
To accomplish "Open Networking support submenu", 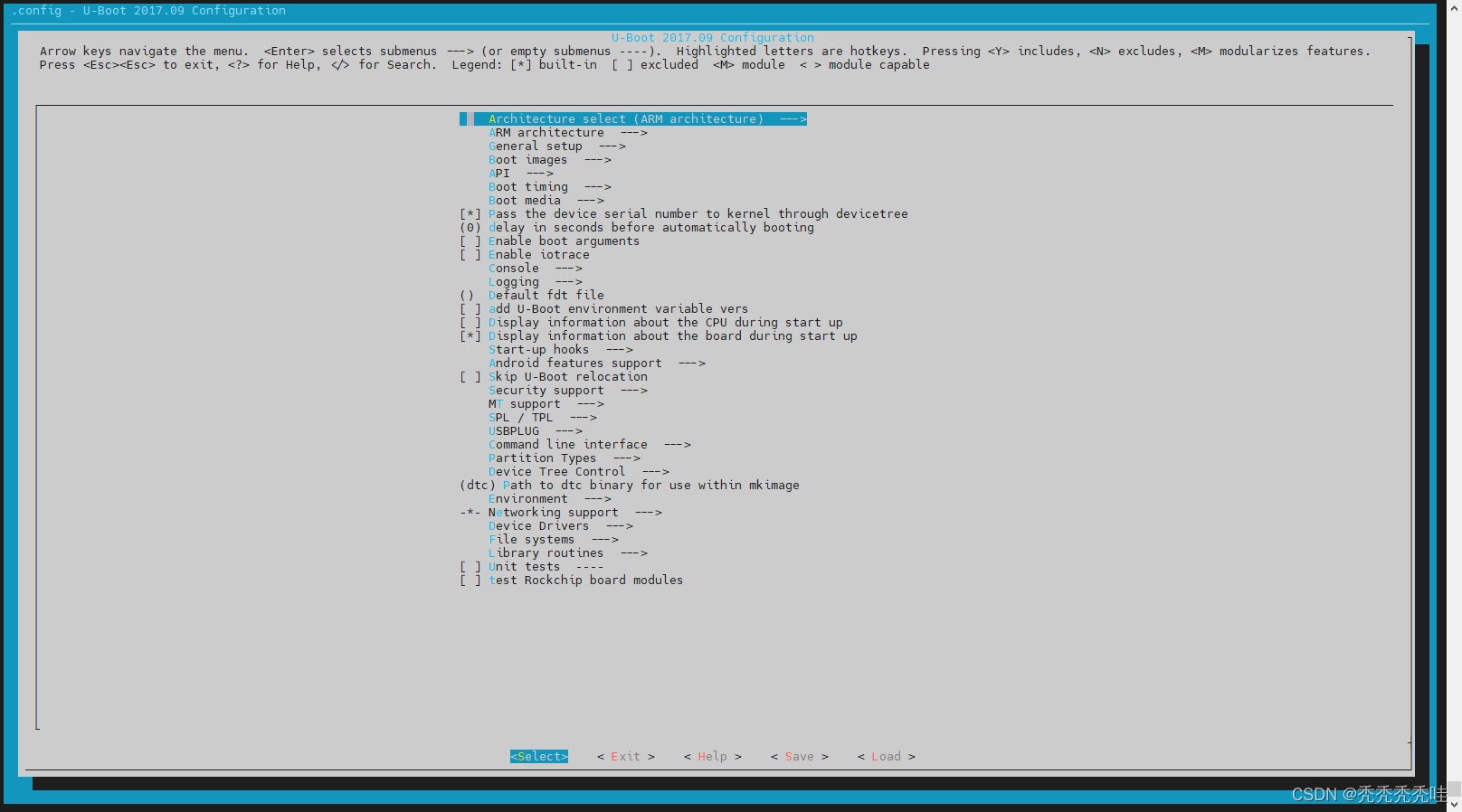I will click(561, 513).
